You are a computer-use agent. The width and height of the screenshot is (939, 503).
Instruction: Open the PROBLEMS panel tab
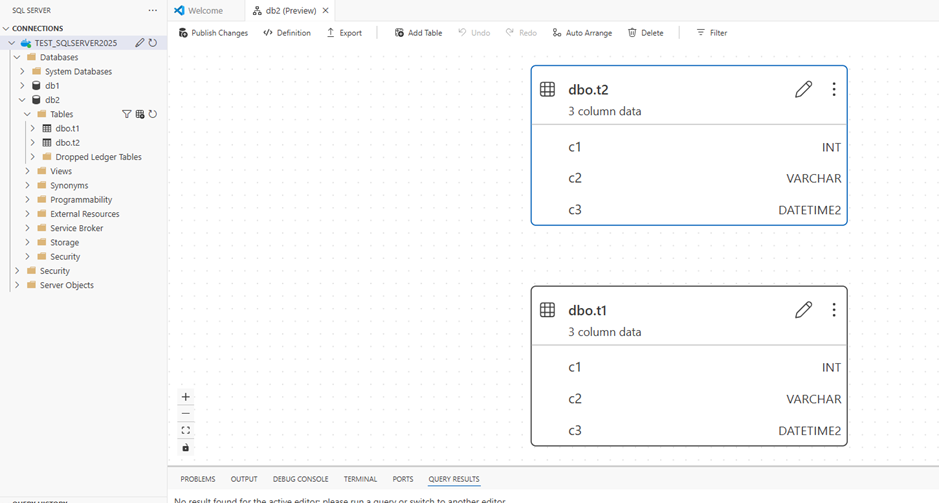click(x=198, y=479)
